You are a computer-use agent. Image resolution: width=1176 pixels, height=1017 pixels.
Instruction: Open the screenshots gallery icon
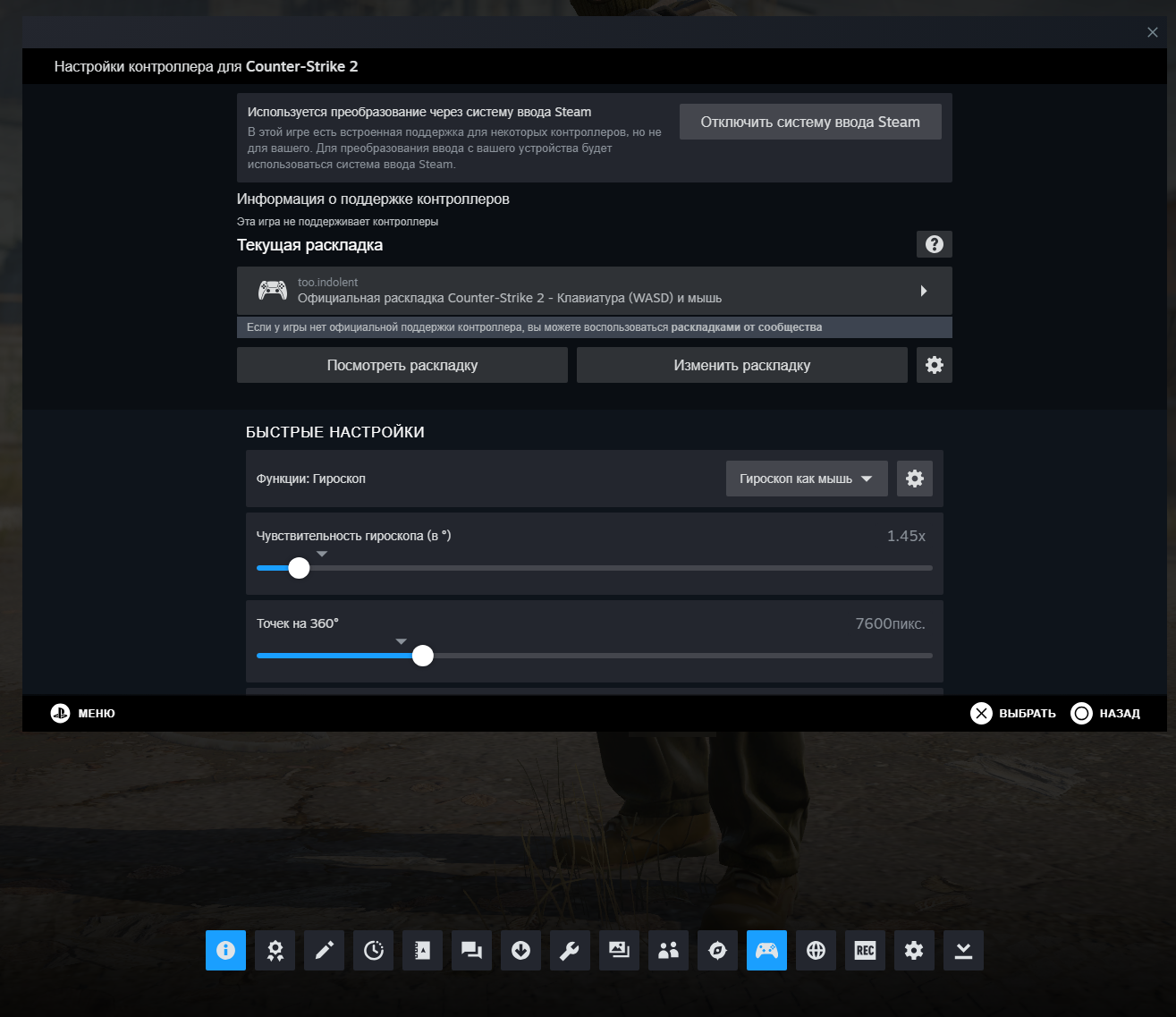pos(619,950)
